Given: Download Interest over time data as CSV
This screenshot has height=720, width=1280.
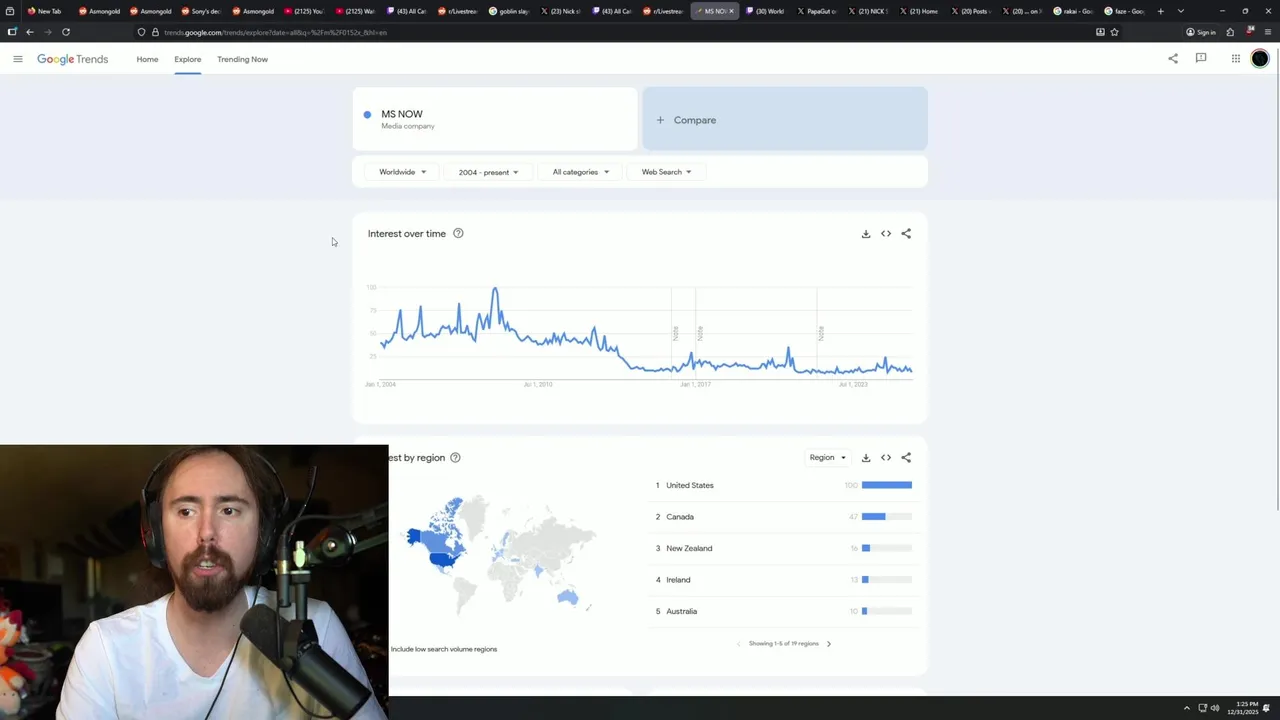Looking at the screenshot, I should coord(866,234).
